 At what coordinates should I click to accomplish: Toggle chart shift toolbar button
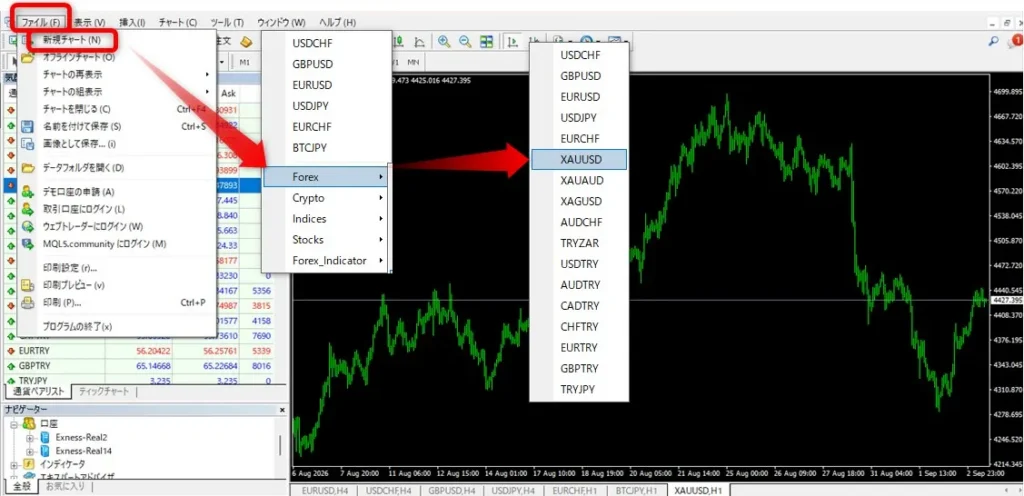click(534, 42)
